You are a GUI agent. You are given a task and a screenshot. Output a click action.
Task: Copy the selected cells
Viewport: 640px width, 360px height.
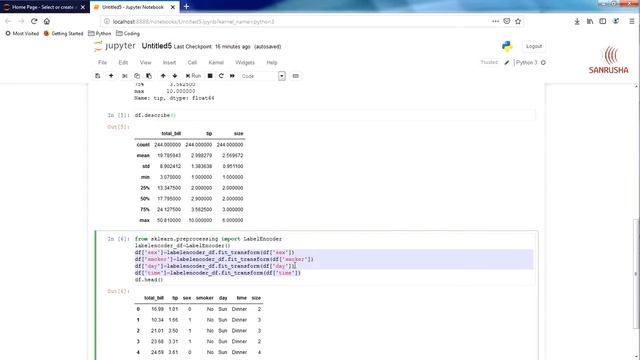[x=137, y=76]
